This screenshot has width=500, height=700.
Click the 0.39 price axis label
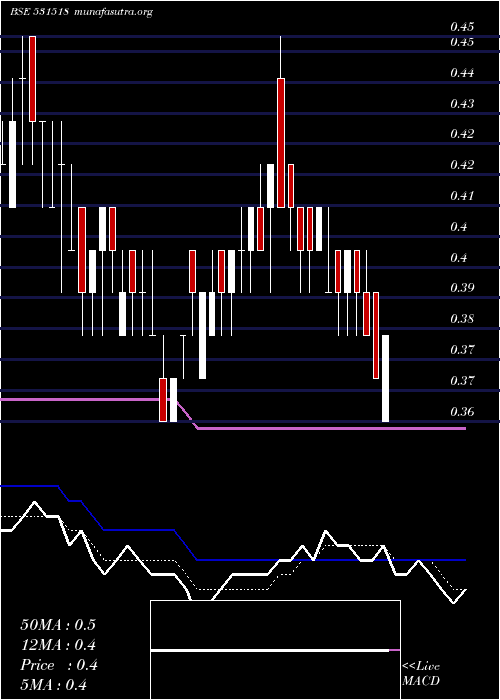[462, 288]
